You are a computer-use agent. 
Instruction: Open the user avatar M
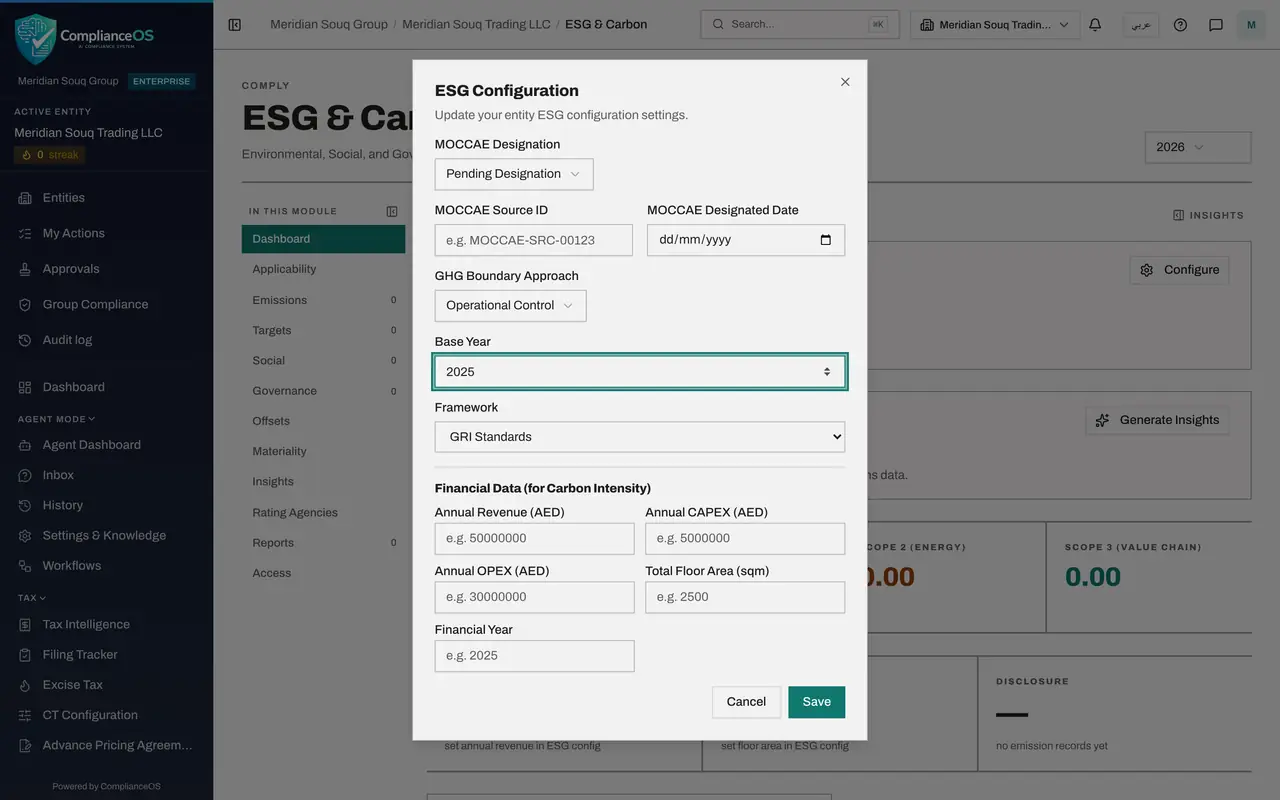pos(1251,24)
